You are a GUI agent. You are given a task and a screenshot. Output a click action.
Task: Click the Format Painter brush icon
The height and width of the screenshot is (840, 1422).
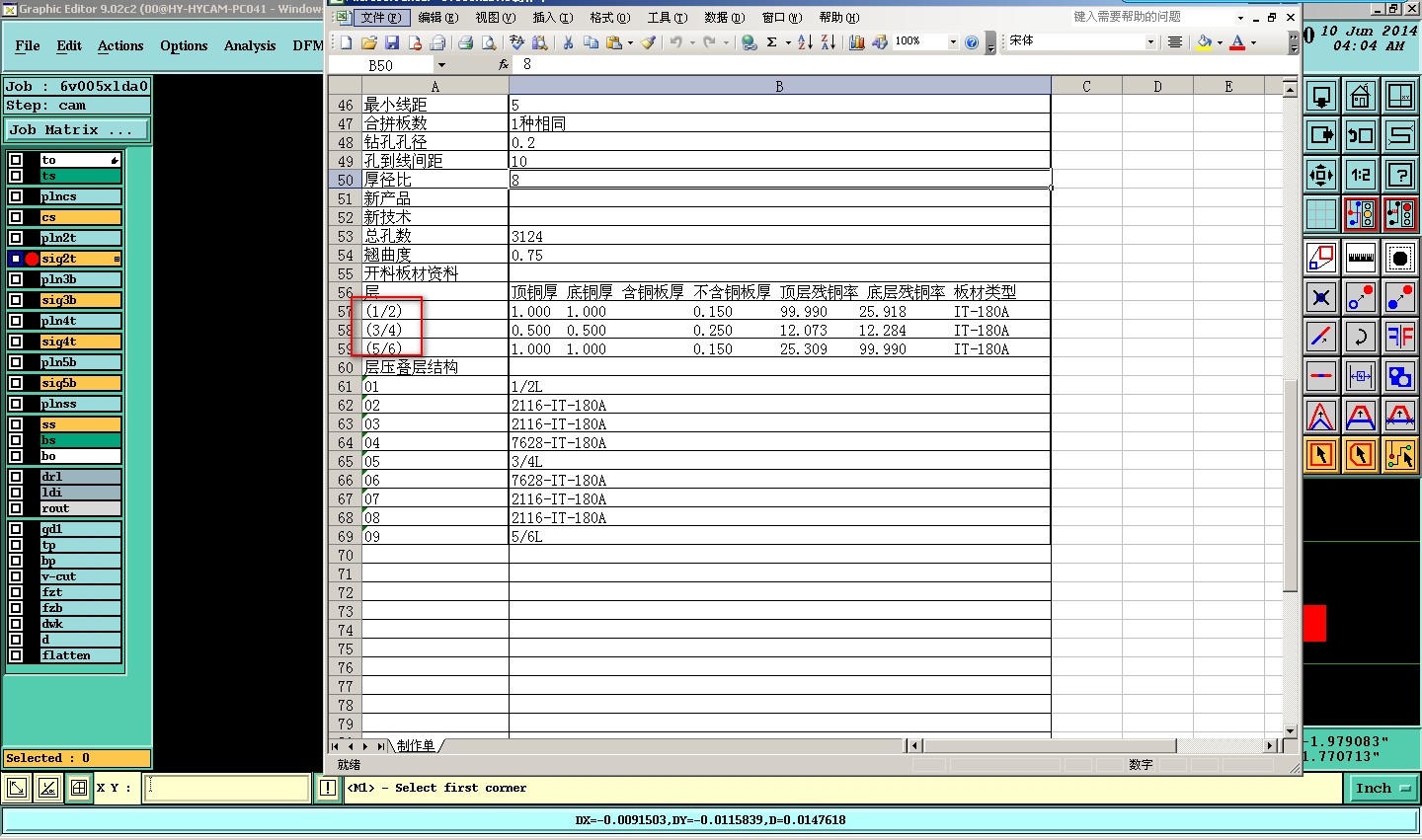(x=648, y=42)
